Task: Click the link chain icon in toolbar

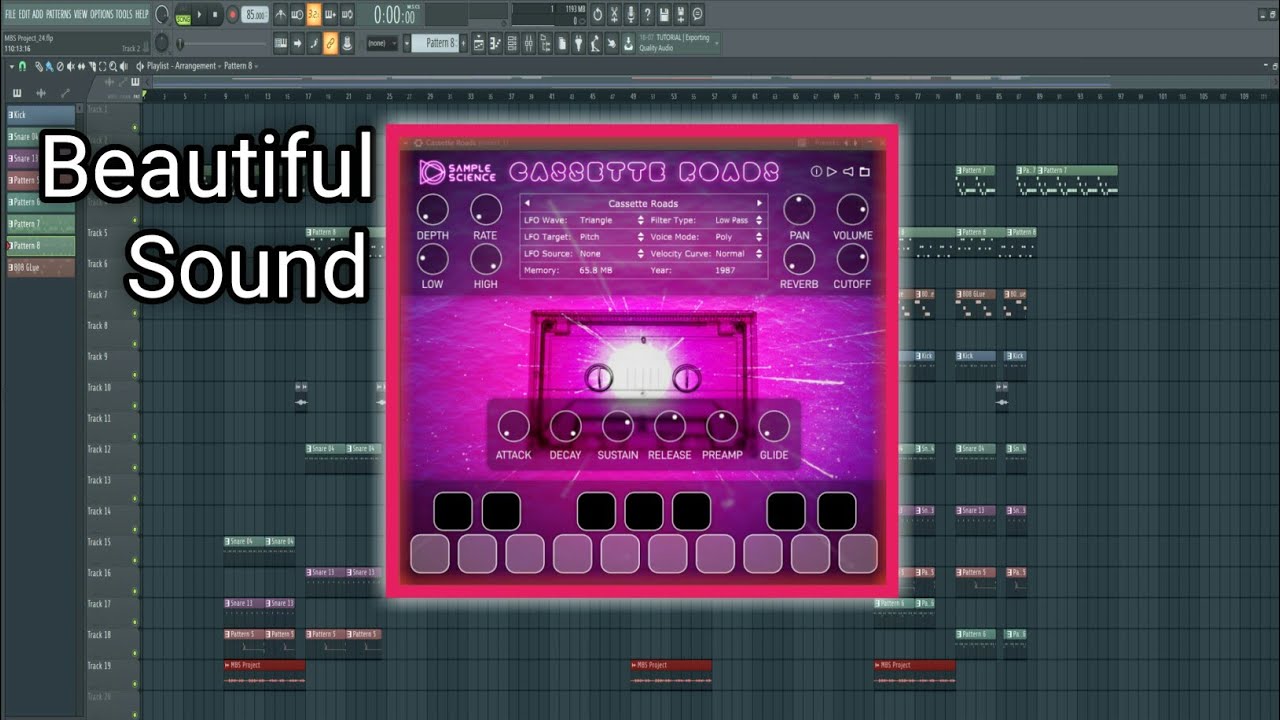Action: click(330, 43)
